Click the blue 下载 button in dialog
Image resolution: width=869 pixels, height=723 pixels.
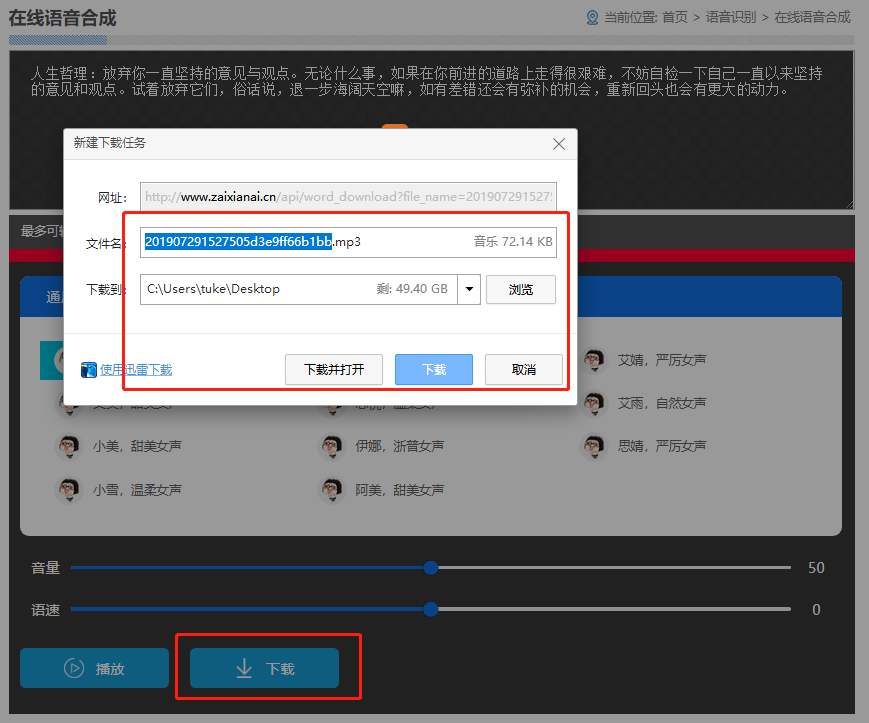pos(433,370)
